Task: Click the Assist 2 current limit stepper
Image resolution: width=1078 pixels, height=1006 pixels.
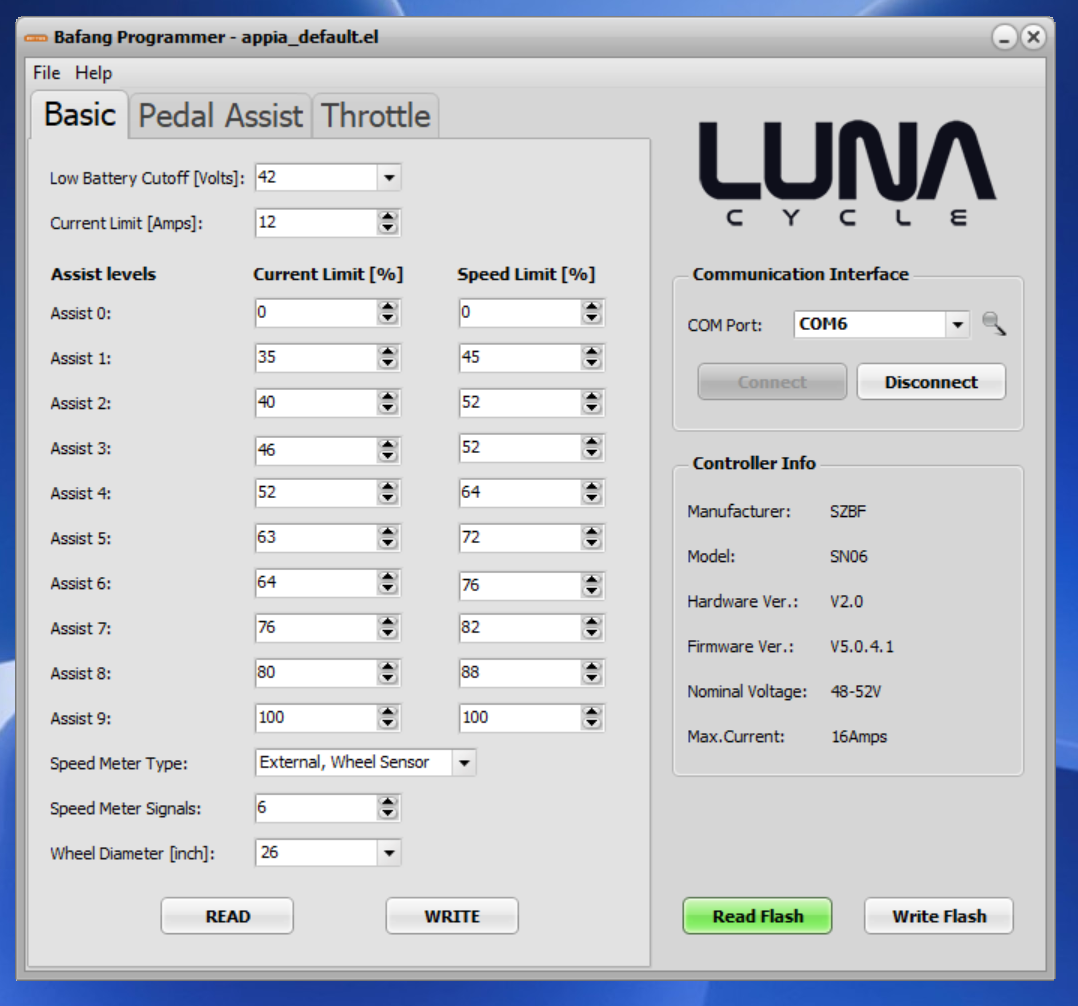Action: click(x=388, y=402)
